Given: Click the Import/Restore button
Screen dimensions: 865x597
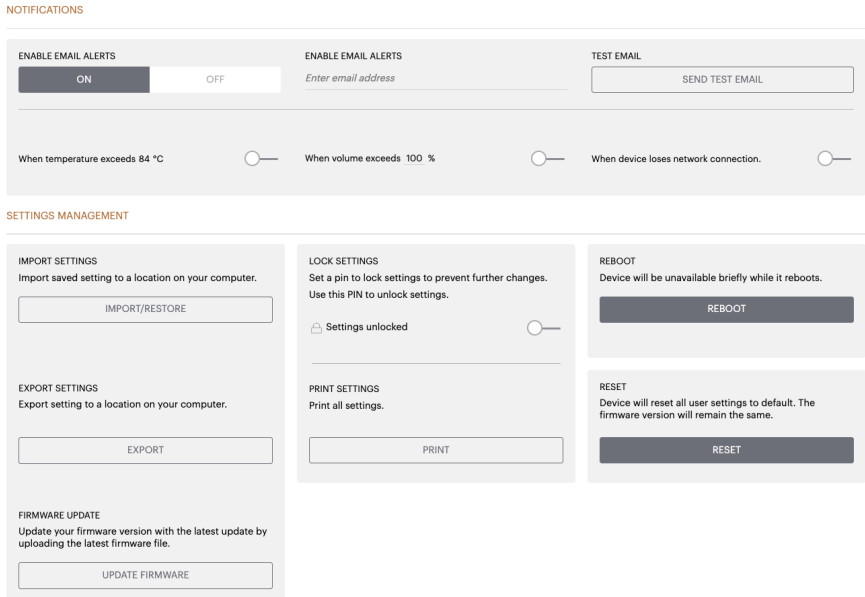Looking at the screenshot, I should click(x=145, y=309).
